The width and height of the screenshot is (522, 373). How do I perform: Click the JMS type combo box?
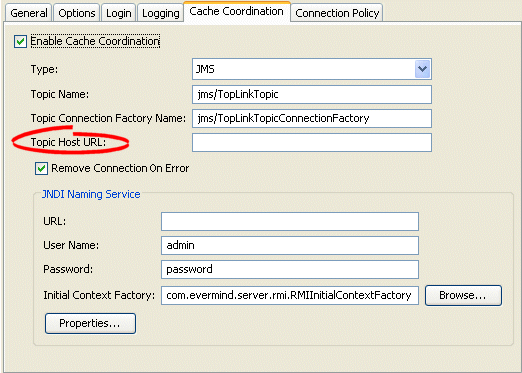[x=312, y=69]
